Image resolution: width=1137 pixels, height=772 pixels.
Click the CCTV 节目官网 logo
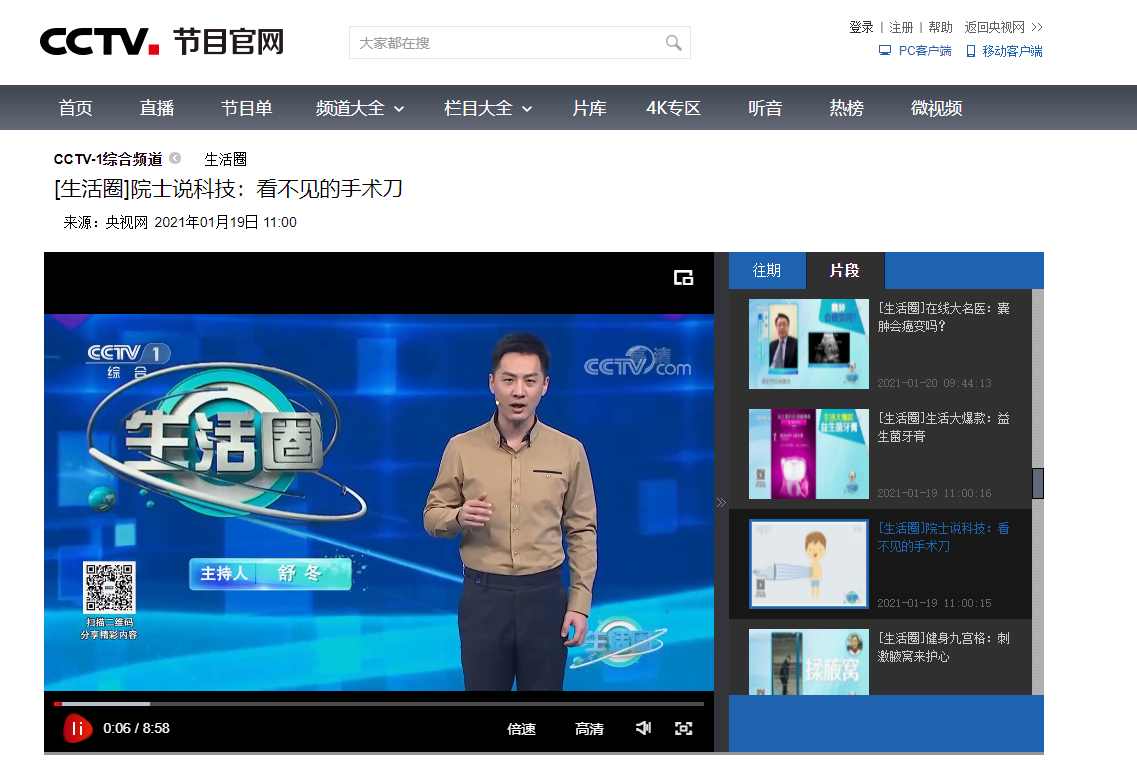tap(162, 42)
